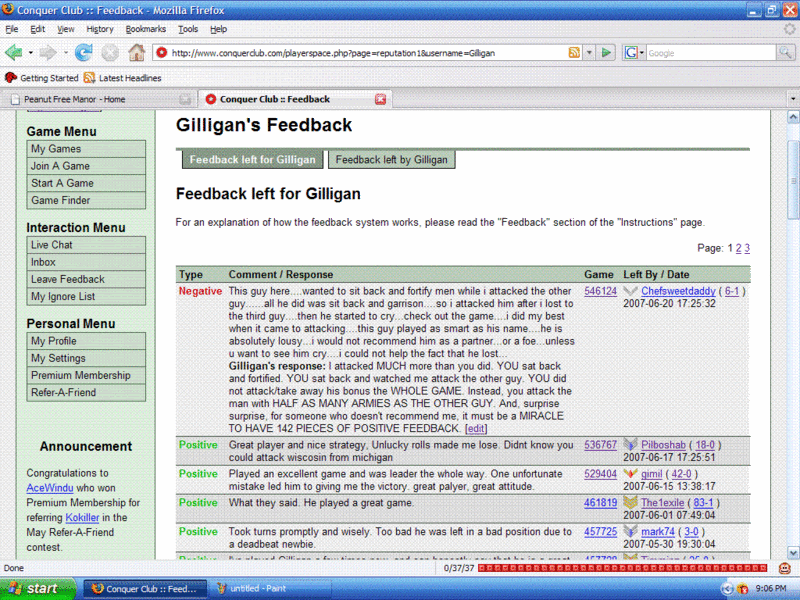The height and width of the screenshot is (600, 800).
Task: Open the File menu
Action: tap(12, 29)
